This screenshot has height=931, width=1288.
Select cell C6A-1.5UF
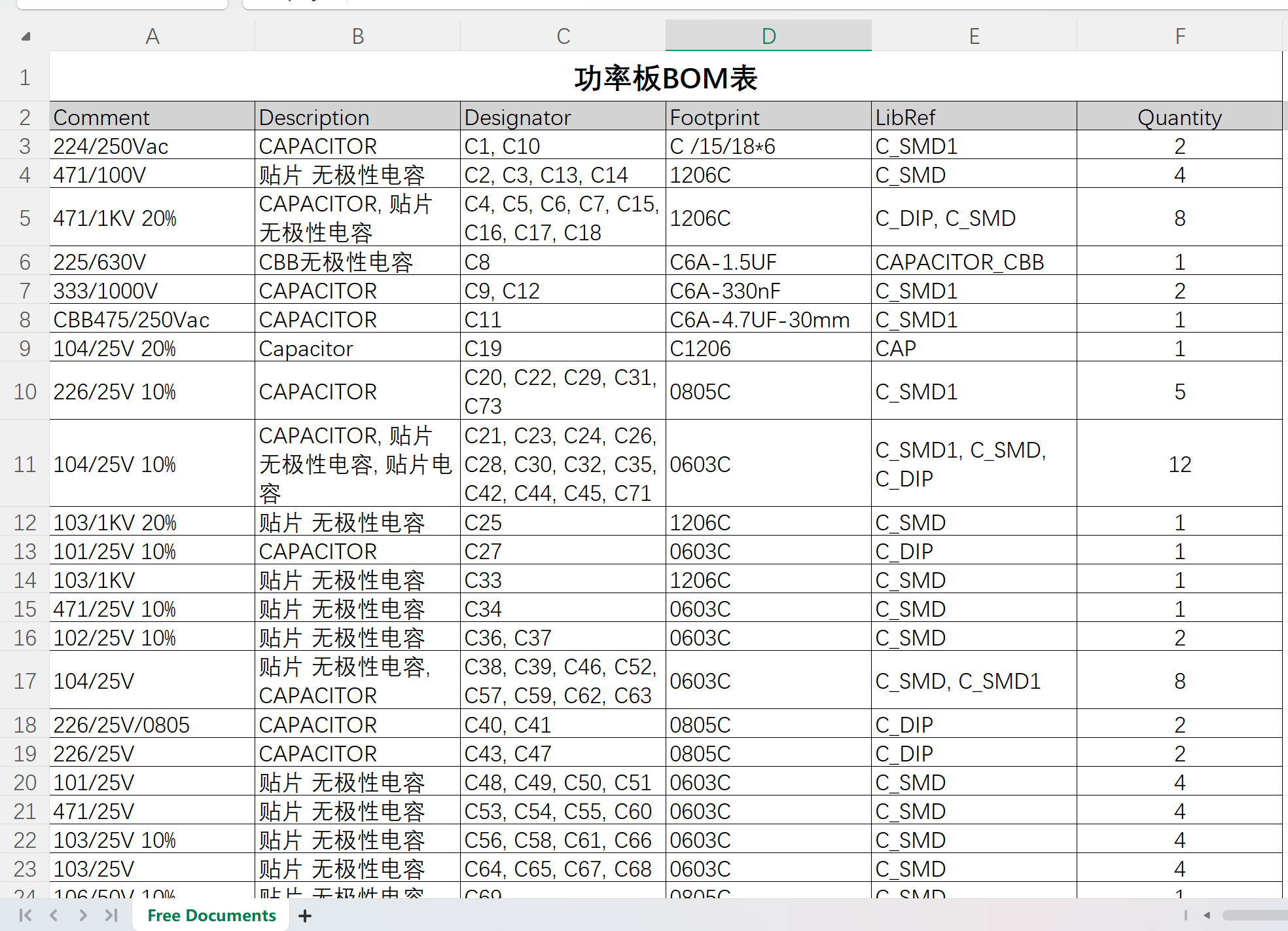768,261
